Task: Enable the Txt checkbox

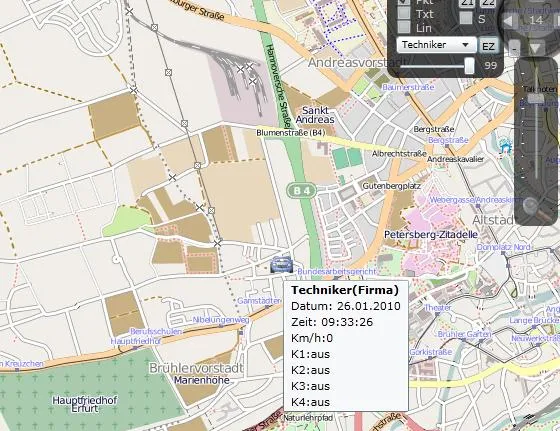Action: pos(404,13)
